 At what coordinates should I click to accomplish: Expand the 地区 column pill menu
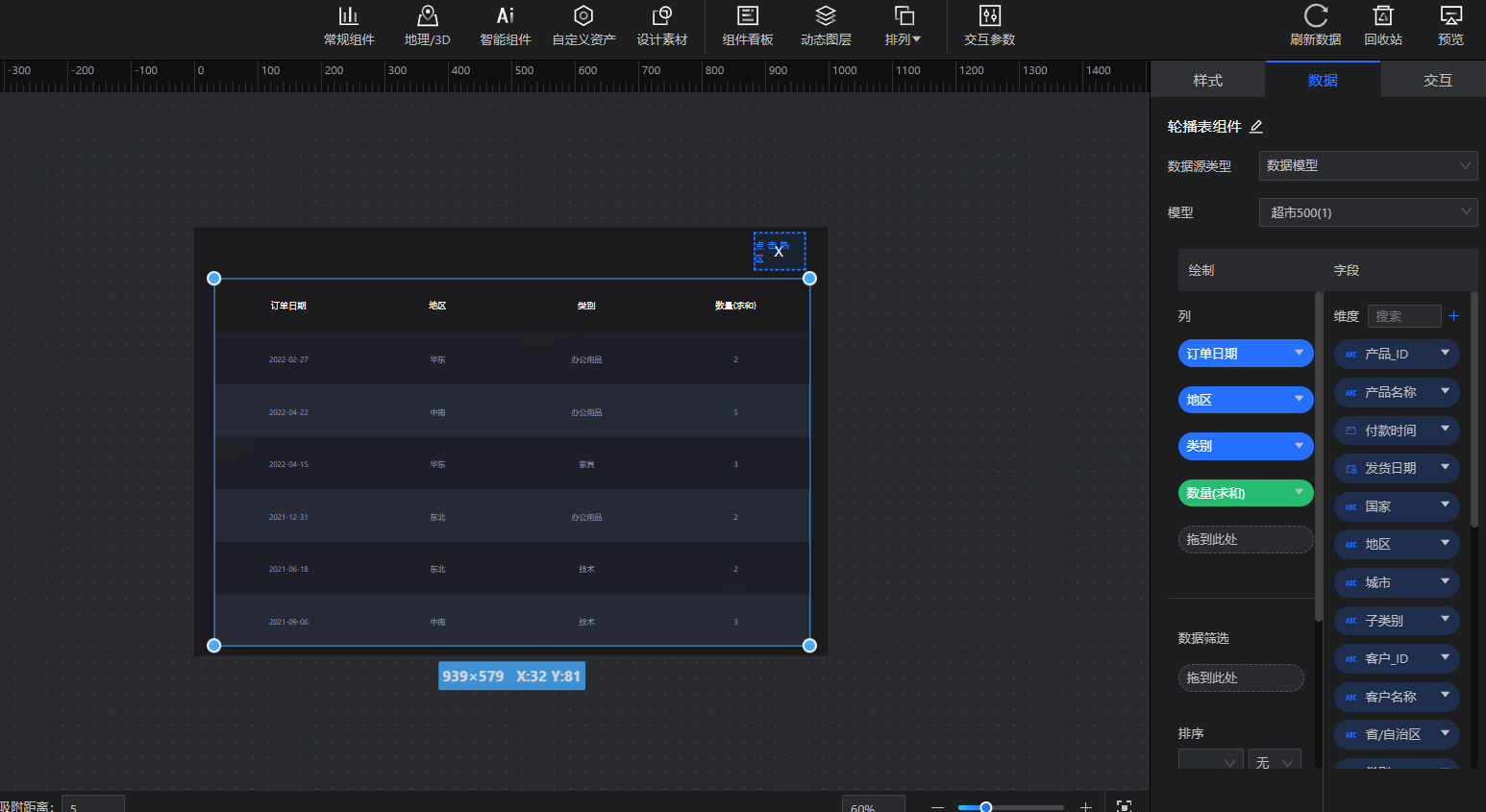click(1299, 399)
